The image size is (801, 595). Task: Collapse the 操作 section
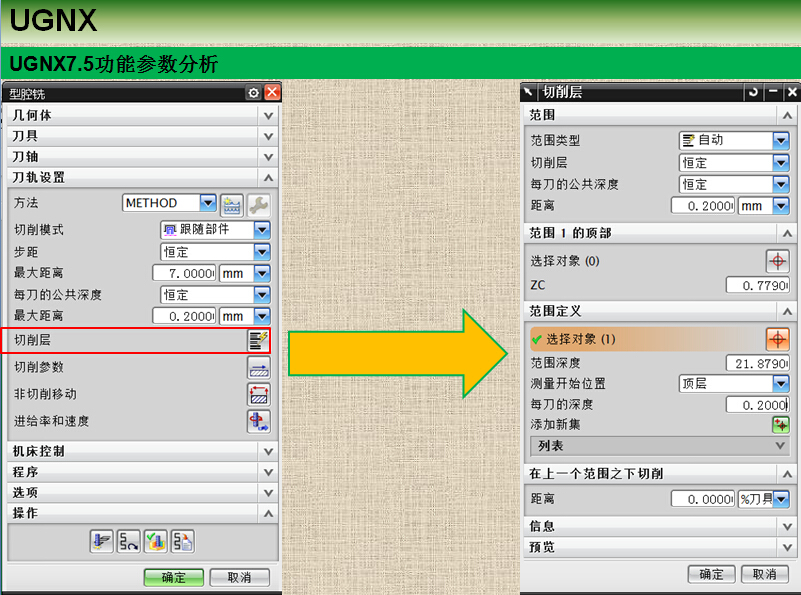tap(268, 514)
